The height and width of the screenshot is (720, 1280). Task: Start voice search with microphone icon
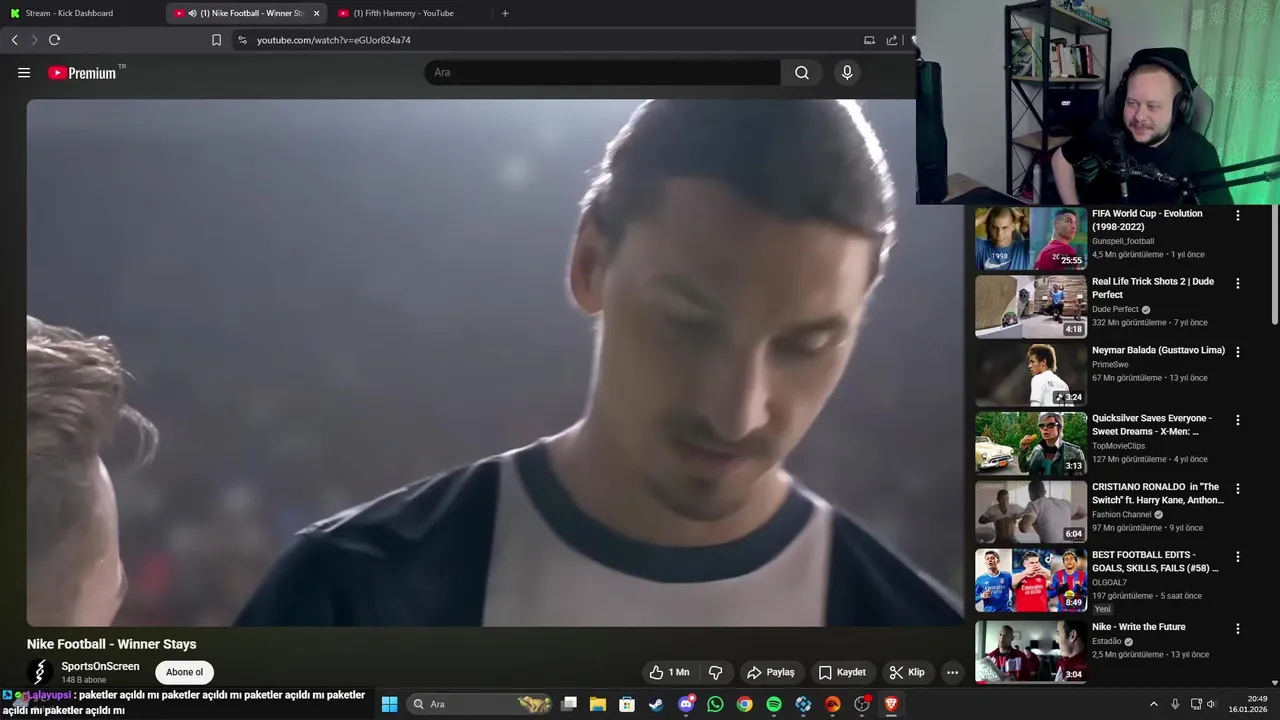(x=847, y=73)
